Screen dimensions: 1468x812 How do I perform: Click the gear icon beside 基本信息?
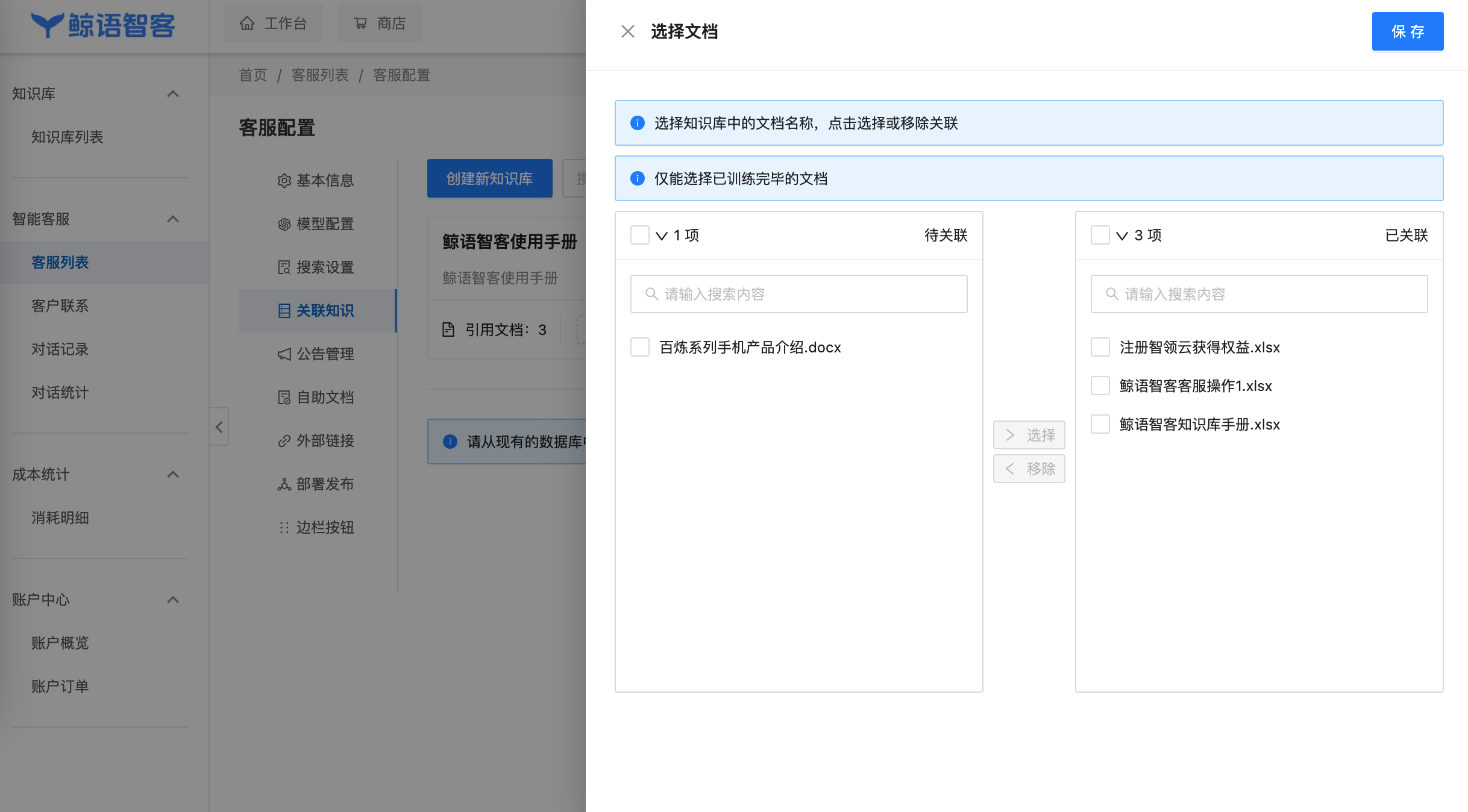tap(284, 181)
